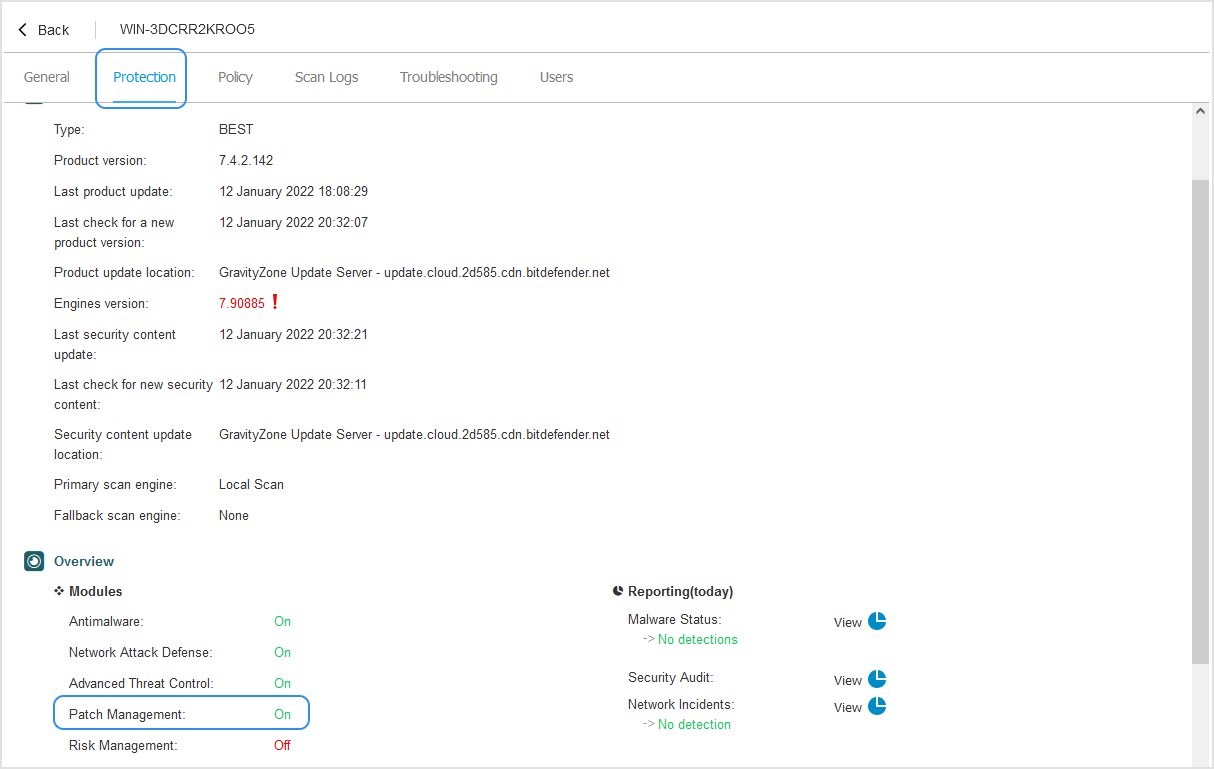The width and height of the screenshot is (1214, 769).
Task: Select the Troubleshooting tab
Action: coord(448,77)
